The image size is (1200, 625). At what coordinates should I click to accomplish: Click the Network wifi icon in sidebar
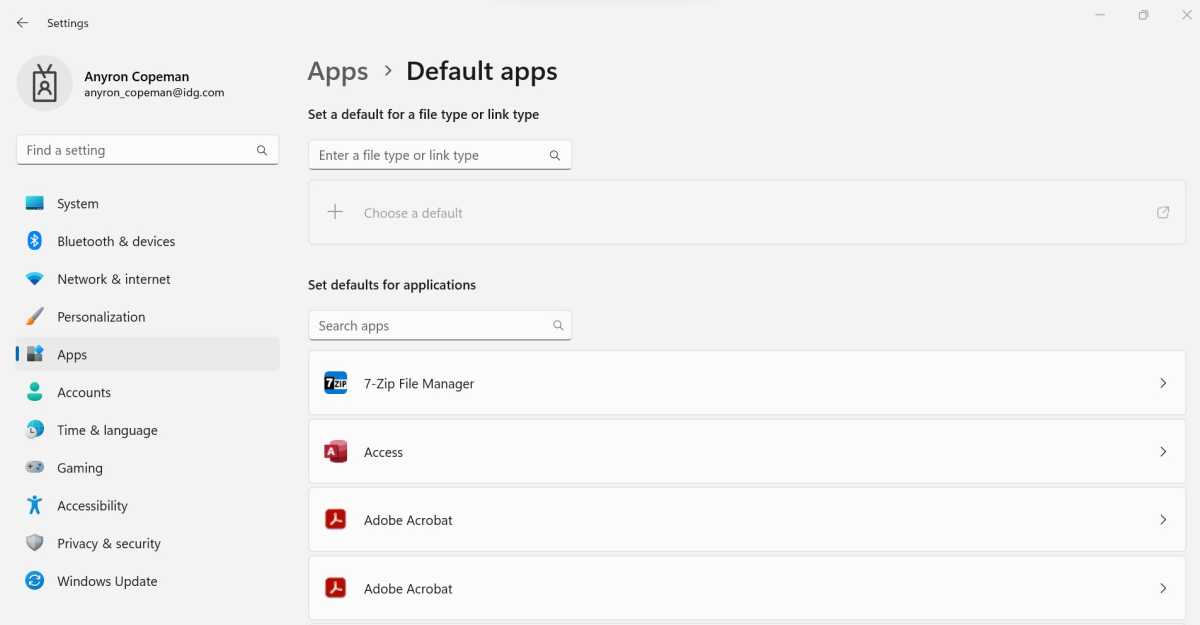[x=35, y=279]
